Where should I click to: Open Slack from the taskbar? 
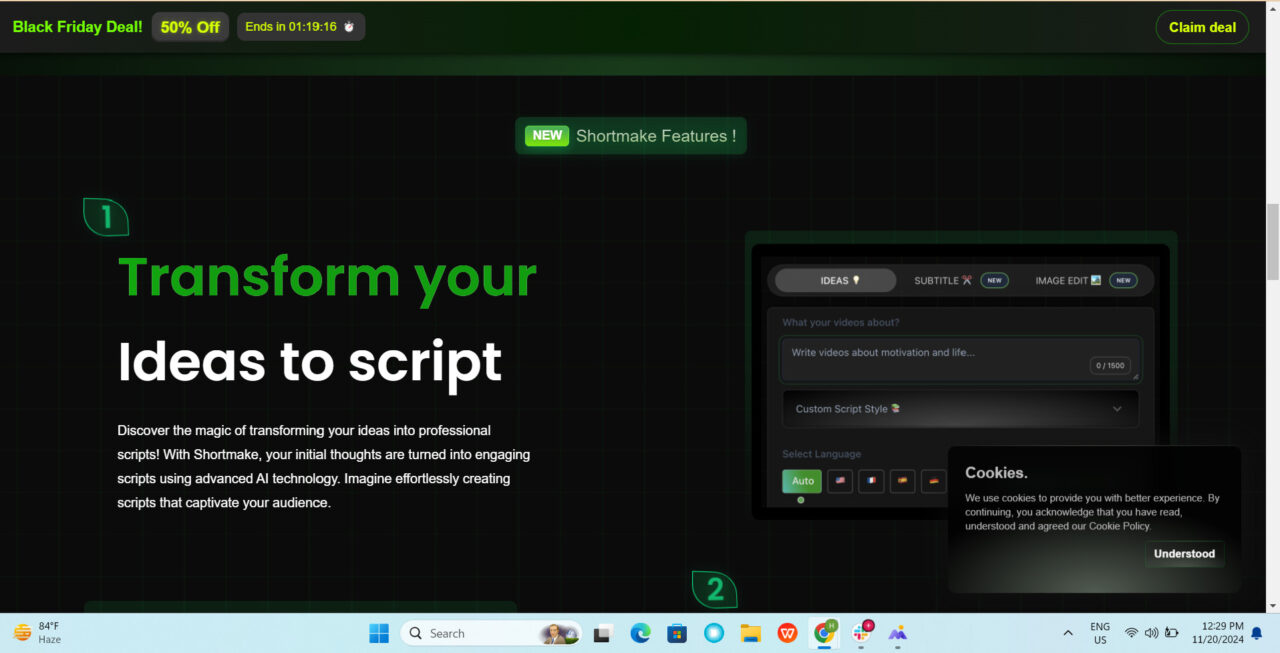[861, 633]
